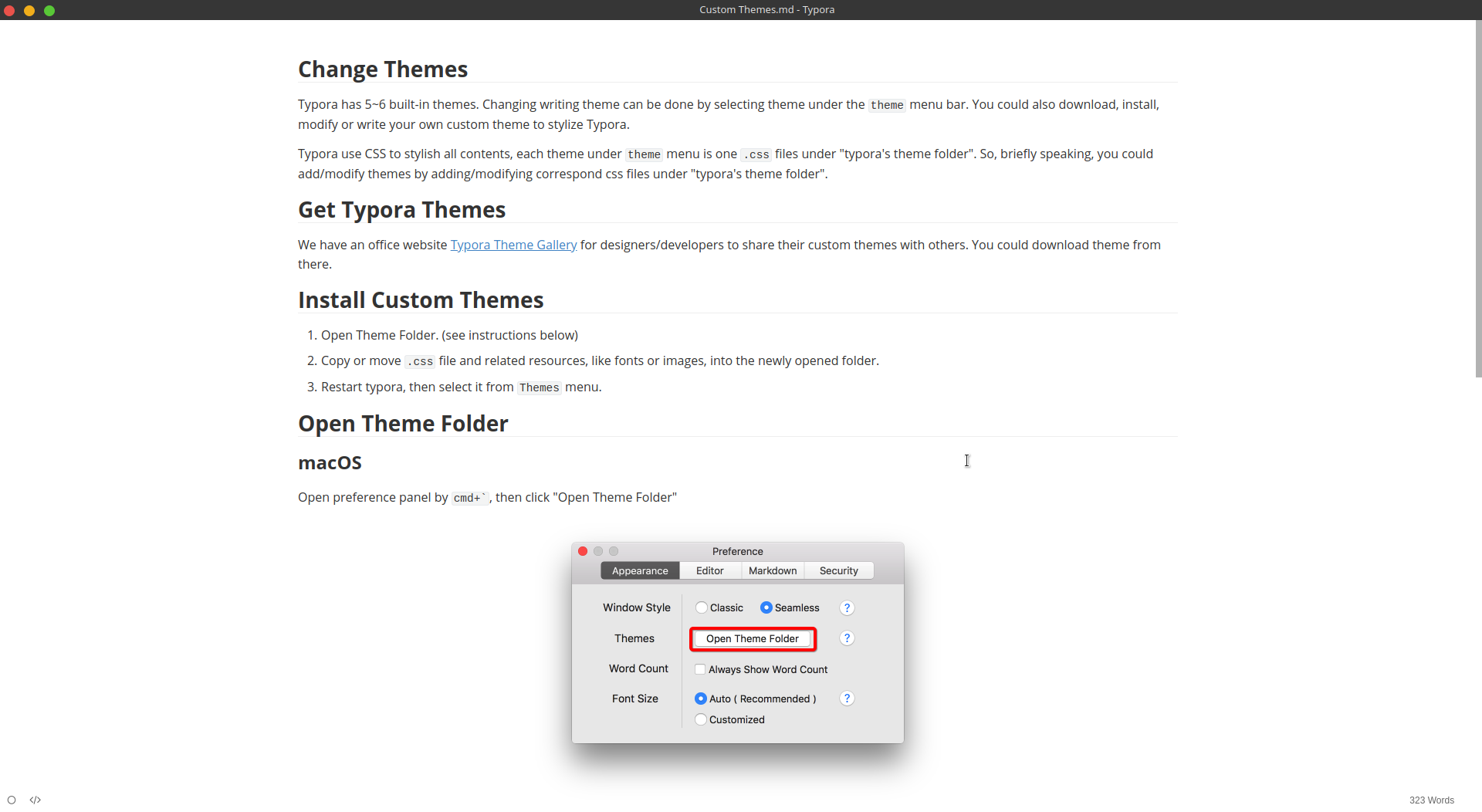Maximize the Typora window with the green button
This screenshot has width=1482, height=812.
[x=49, y=10]
